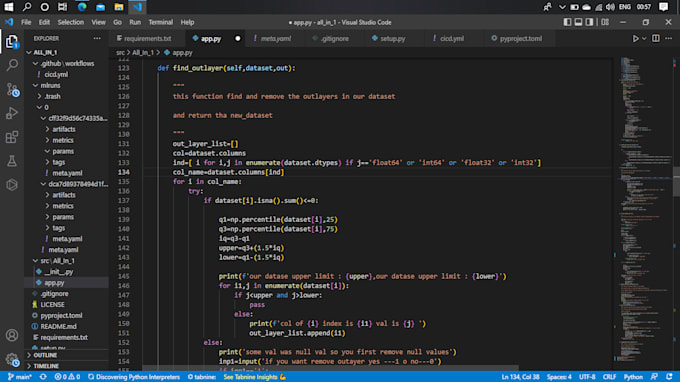Open the Search view in activity bar
680x382 pixels.
[x=12, y=65]
